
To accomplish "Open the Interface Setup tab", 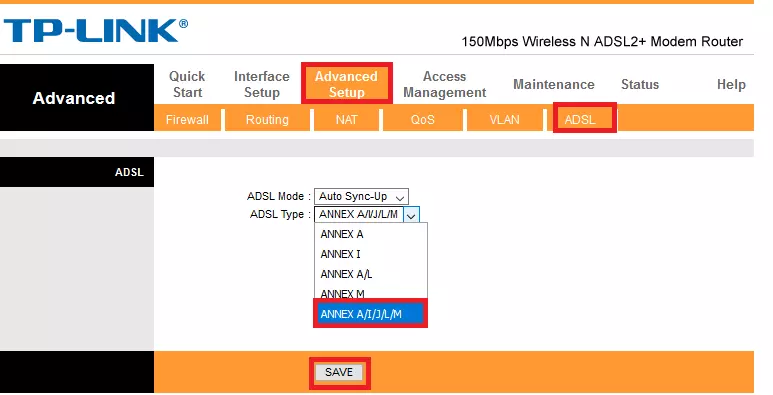I will (262, 84).
